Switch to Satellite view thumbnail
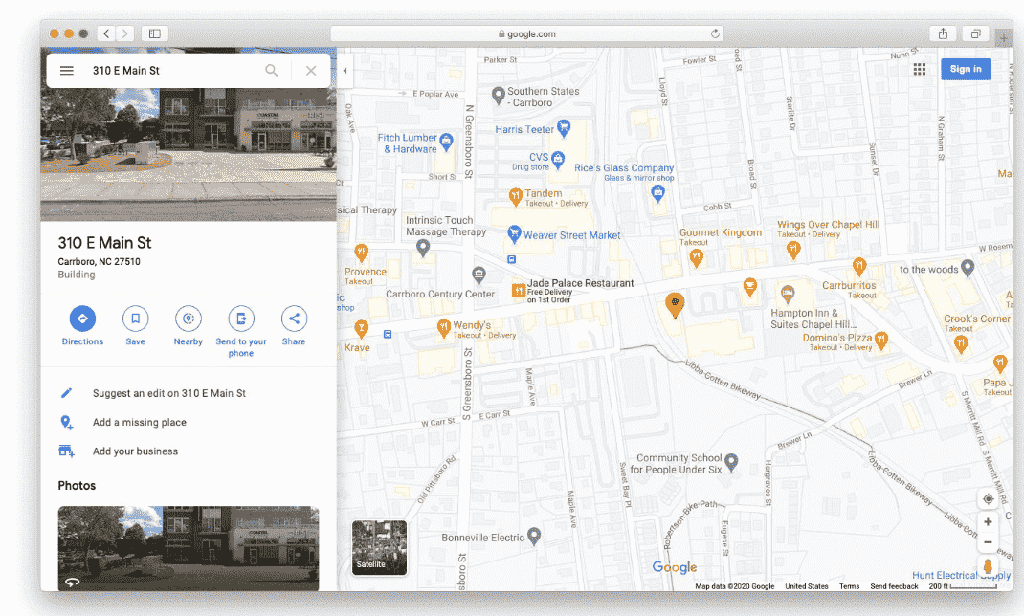Image resolution: width=1024 pixels, height=616 pixels. tap(379, 547)
